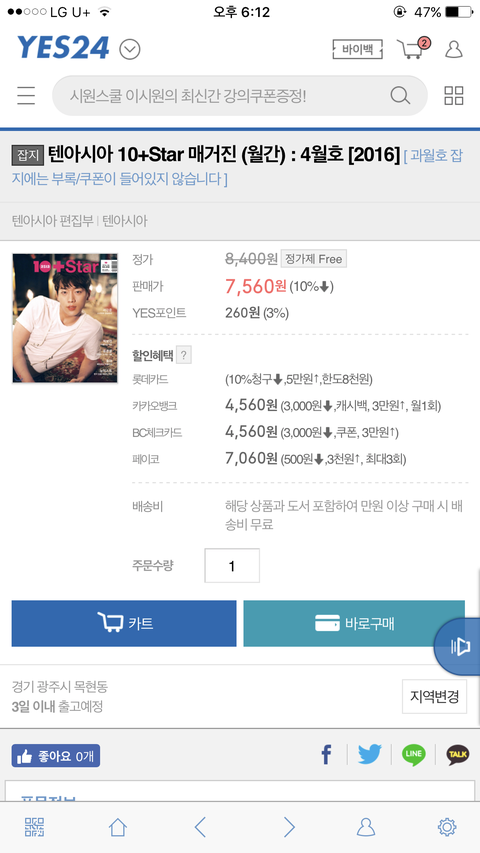Share via the LINE icon

414,755
